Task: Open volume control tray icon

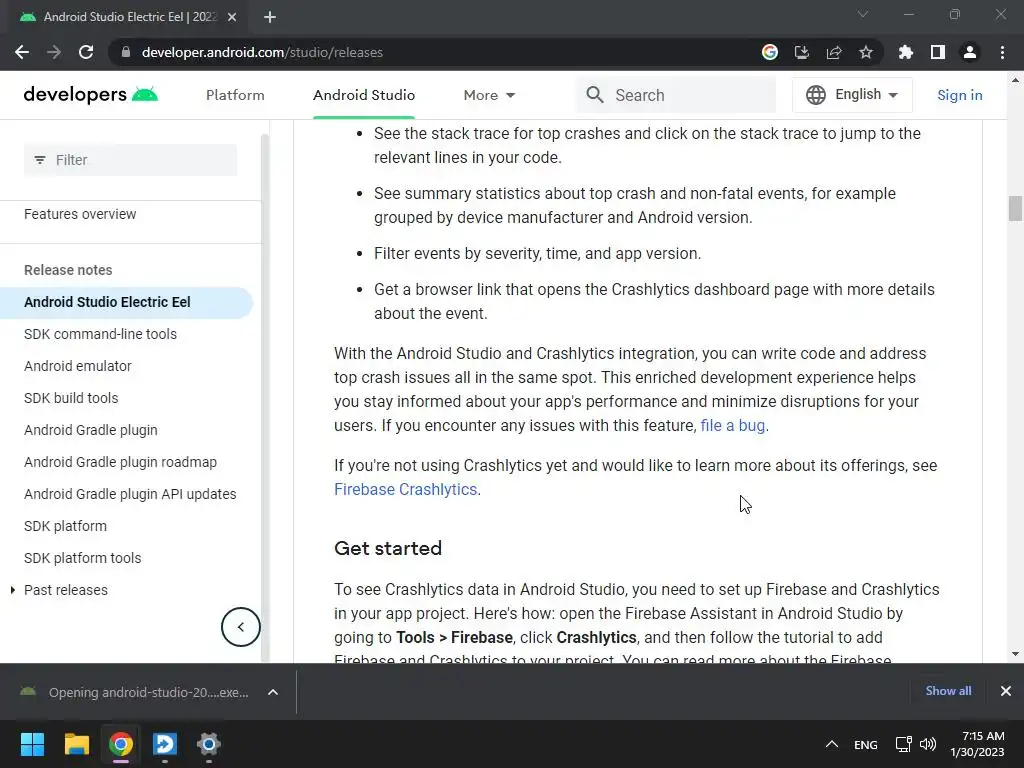Action: [927, 744]
